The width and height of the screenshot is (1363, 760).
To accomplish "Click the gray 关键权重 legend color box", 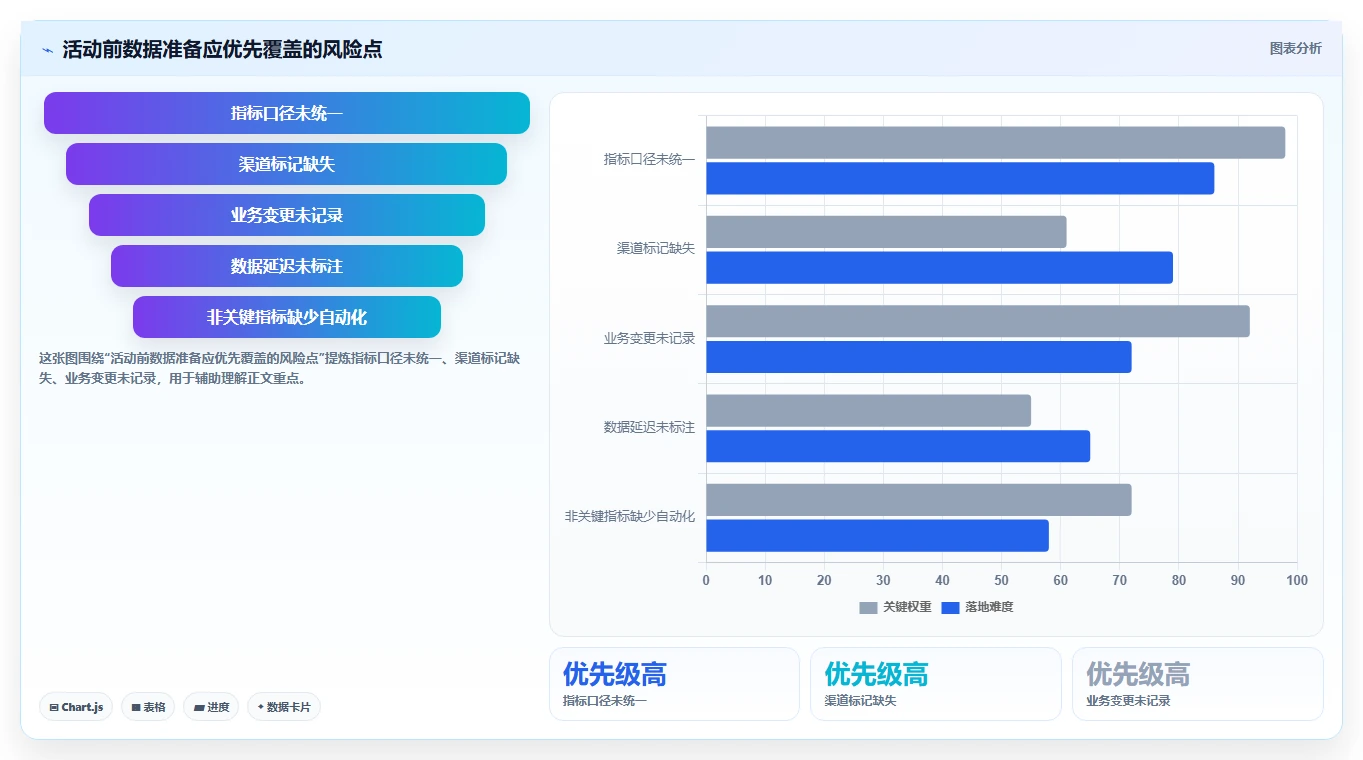I will click(x=868, y=608).
